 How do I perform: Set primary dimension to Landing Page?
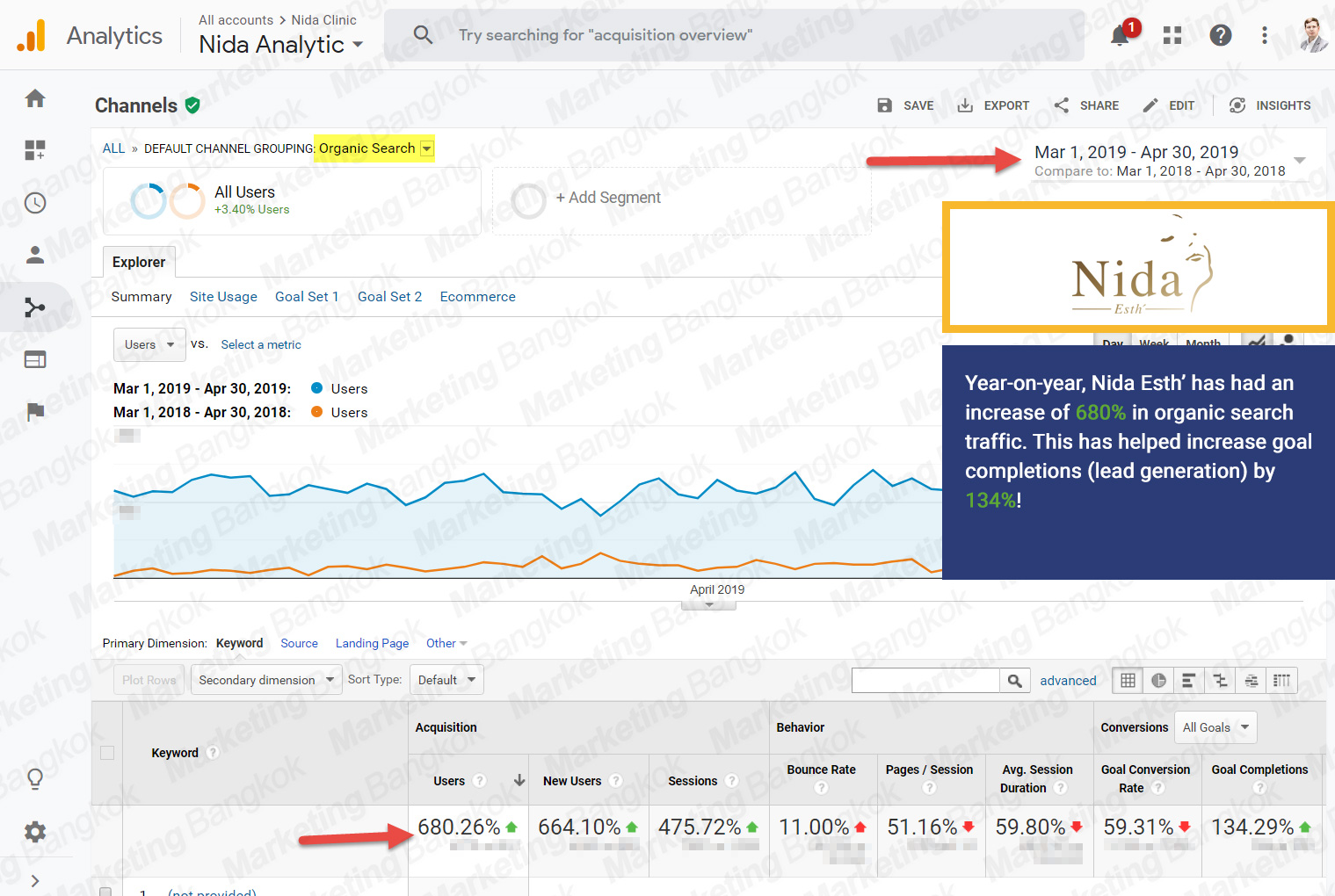pos(372,643)
